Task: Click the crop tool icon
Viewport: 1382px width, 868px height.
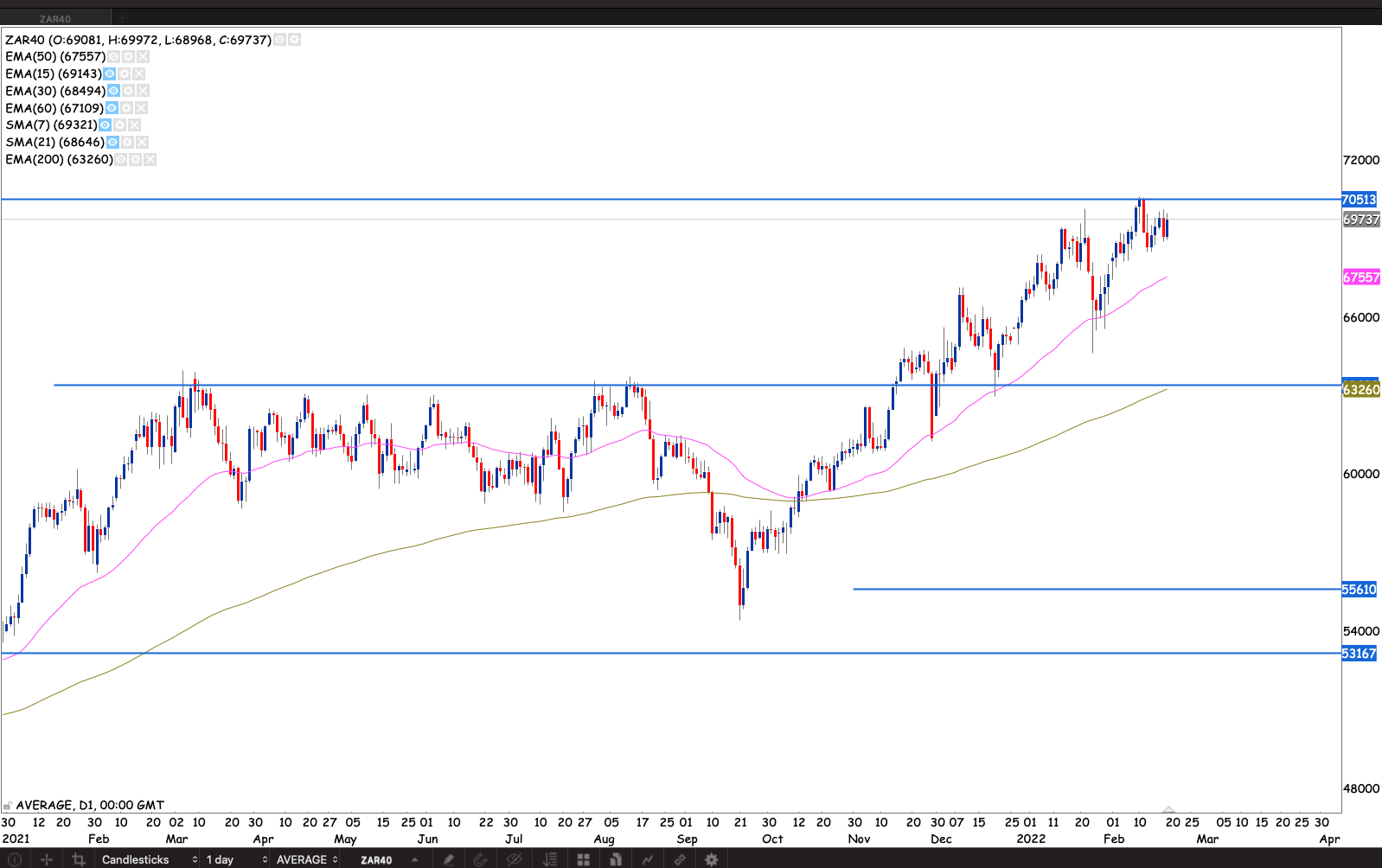Action: tap(79, 859)
